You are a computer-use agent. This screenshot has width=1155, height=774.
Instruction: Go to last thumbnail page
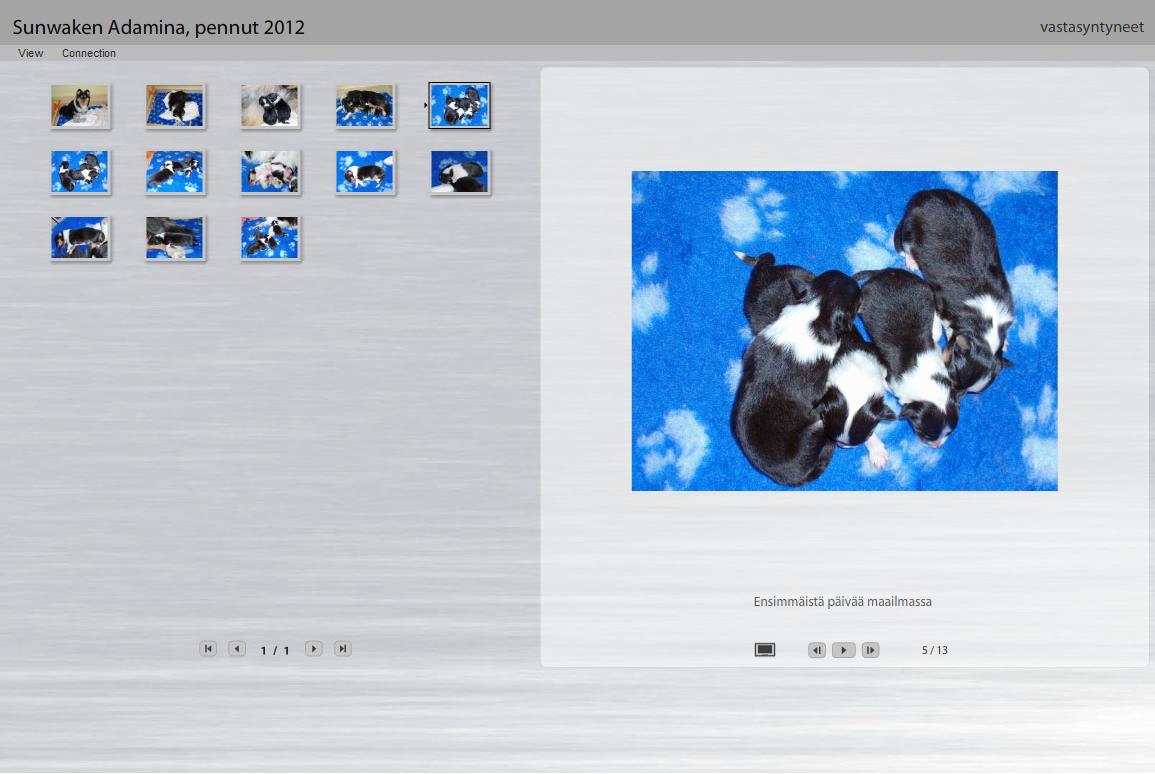[x=343, y=649]
